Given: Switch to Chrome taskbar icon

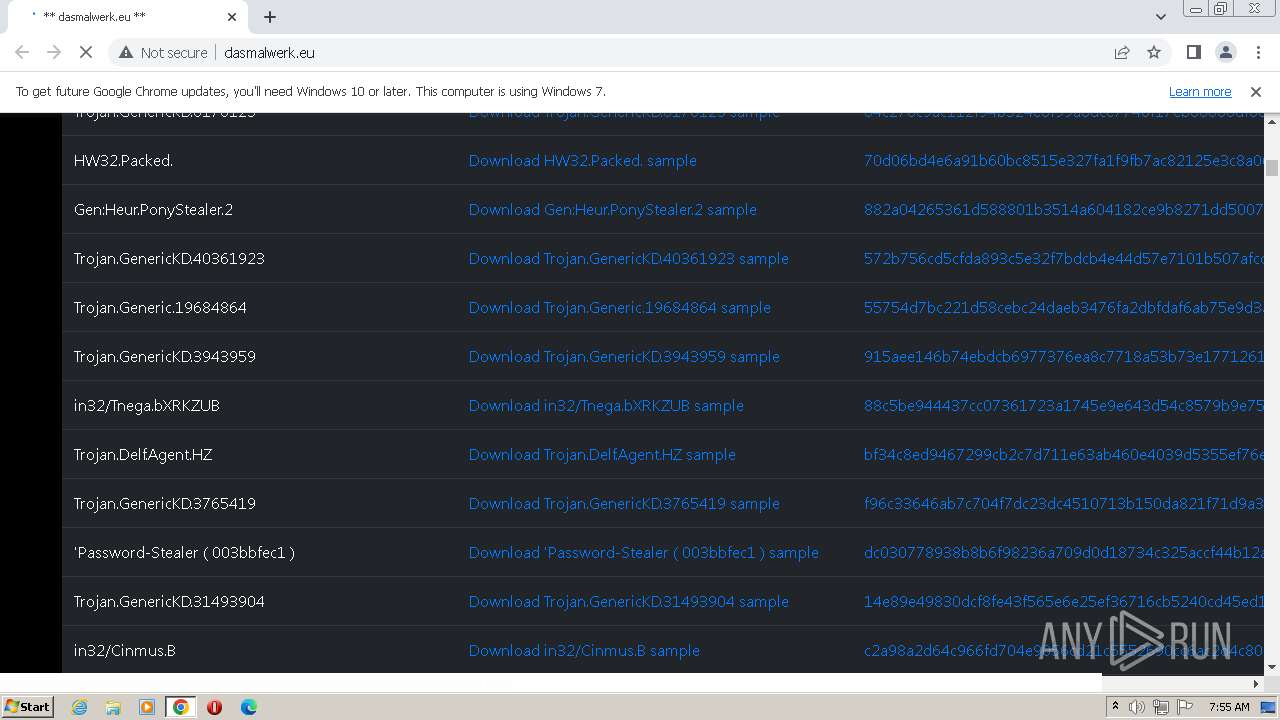Looking at the screenshot, I should click(x=180, y=707).
